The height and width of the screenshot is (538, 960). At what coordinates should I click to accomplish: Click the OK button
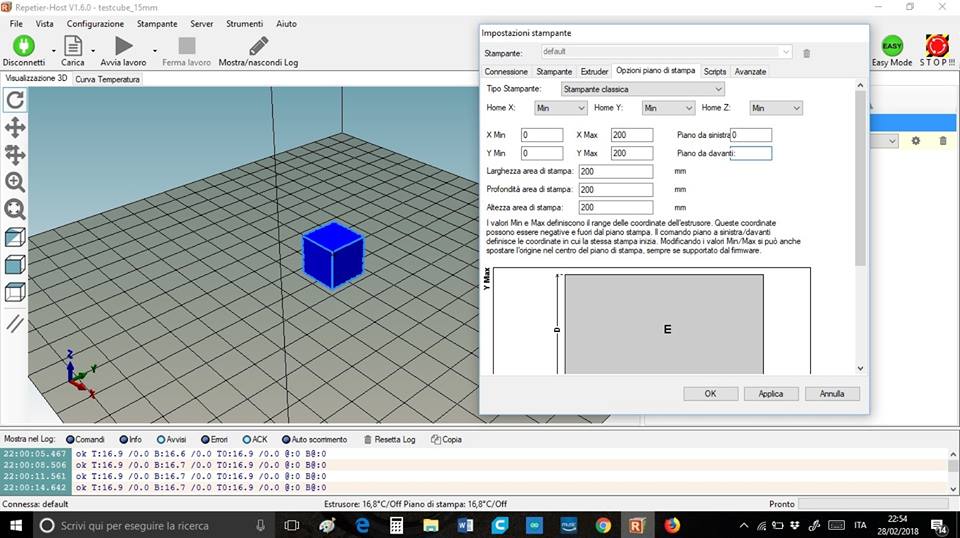click(x=710, y=394)
